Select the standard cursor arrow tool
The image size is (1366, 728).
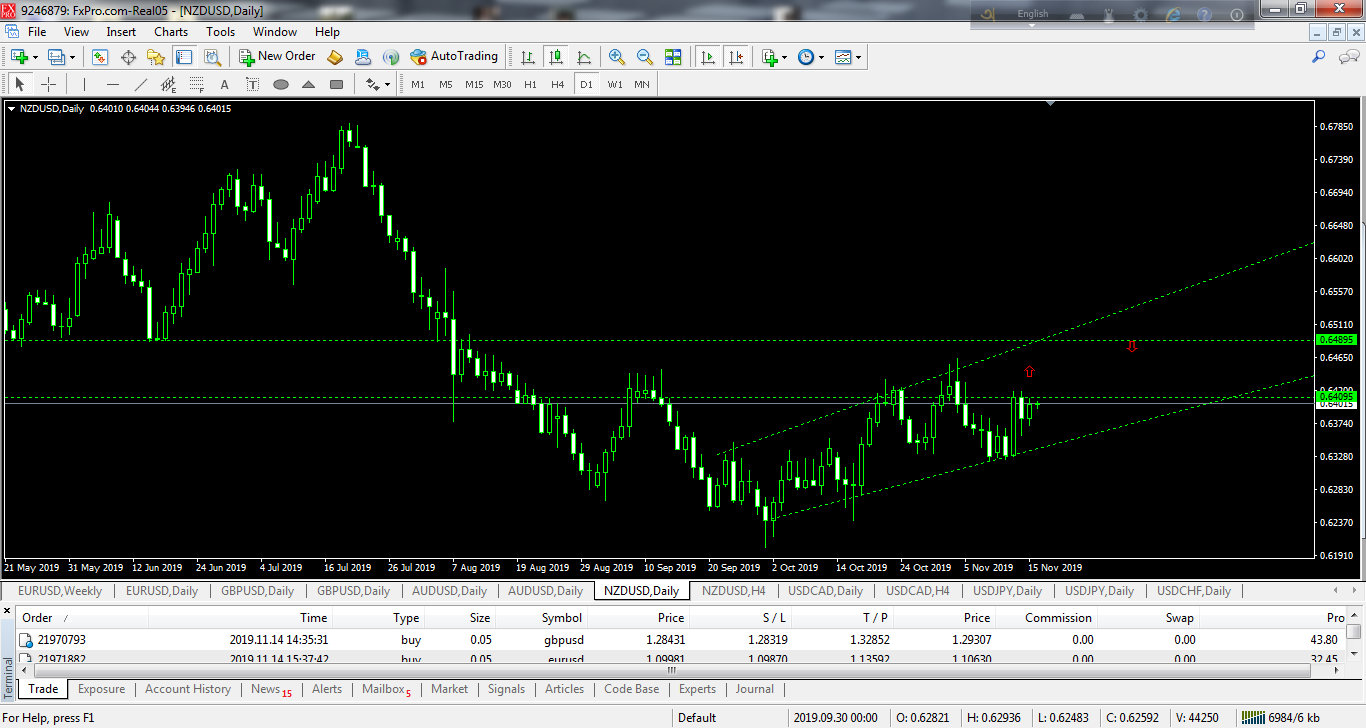click(19, 84)
